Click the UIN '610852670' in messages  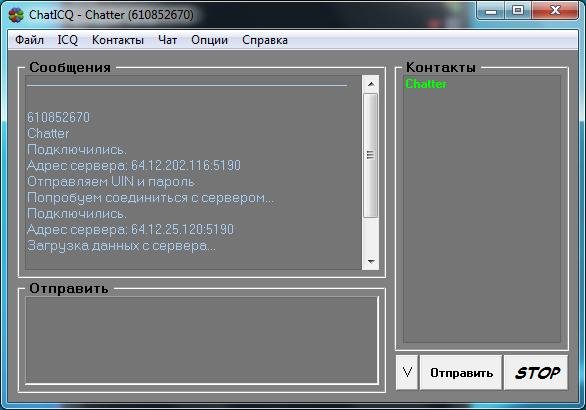click(58, 117)
